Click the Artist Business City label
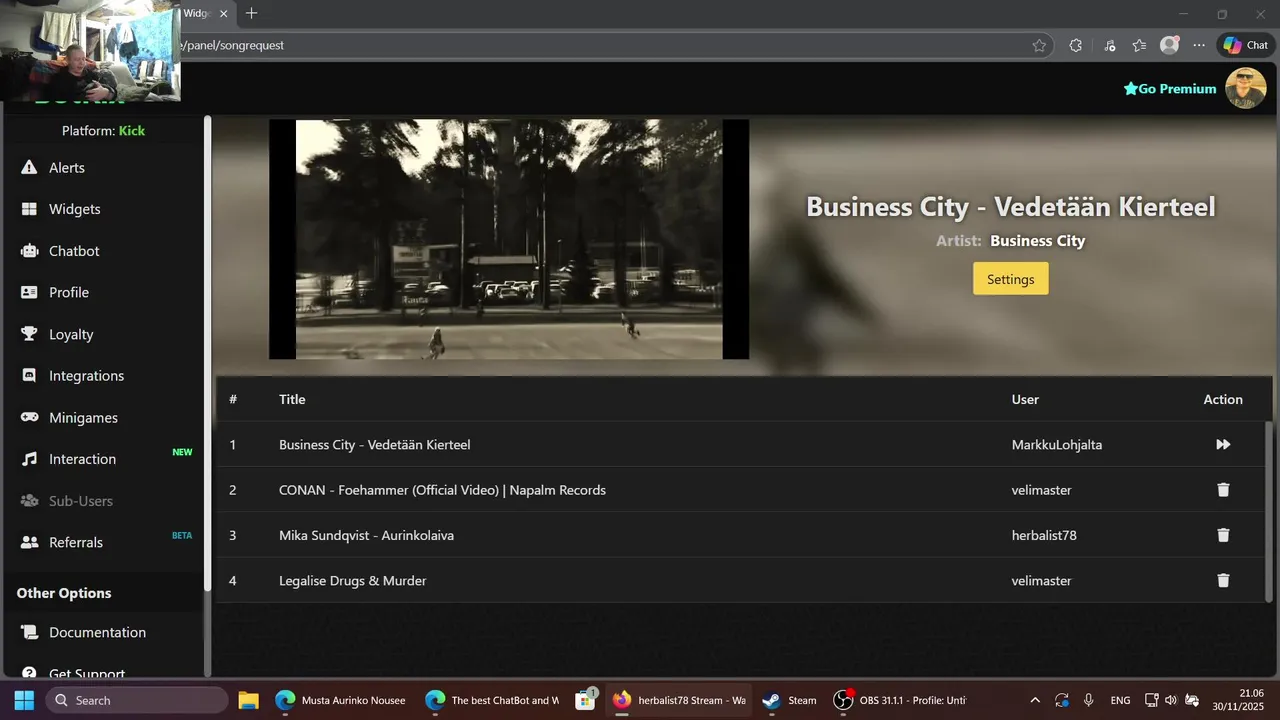The image size is (1280, 720). (1010, 241)
